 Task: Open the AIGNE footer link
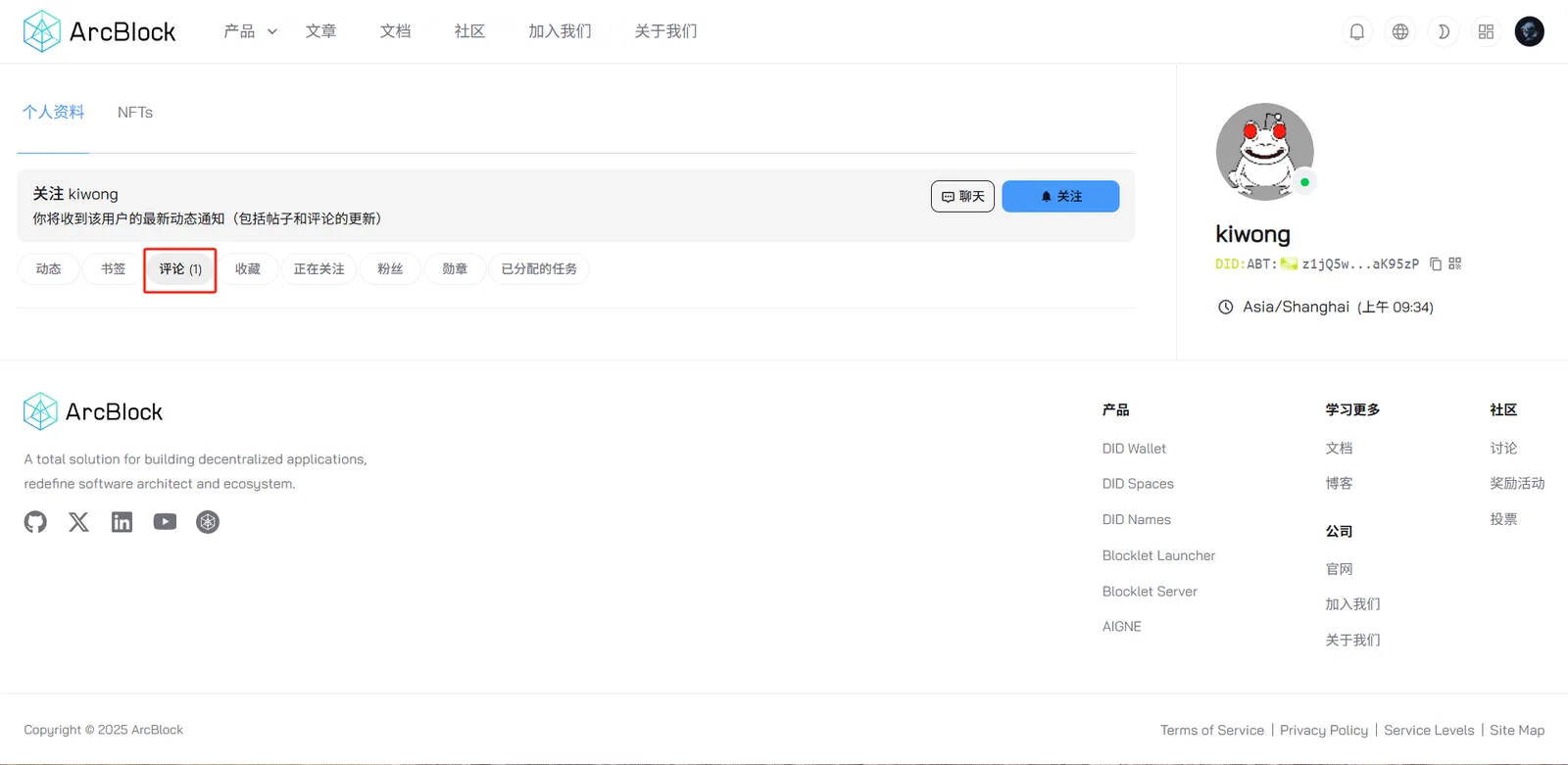click(1122, 627)
